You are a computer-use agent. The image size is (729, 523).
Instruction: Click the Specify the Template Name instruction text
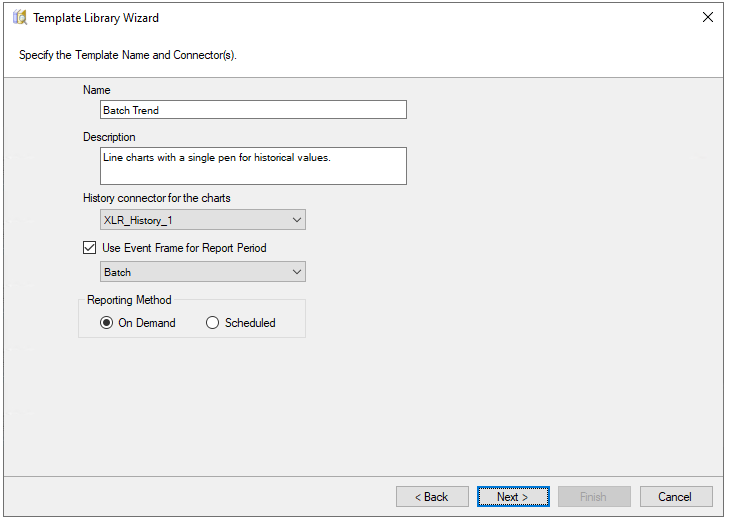(128, 55)
